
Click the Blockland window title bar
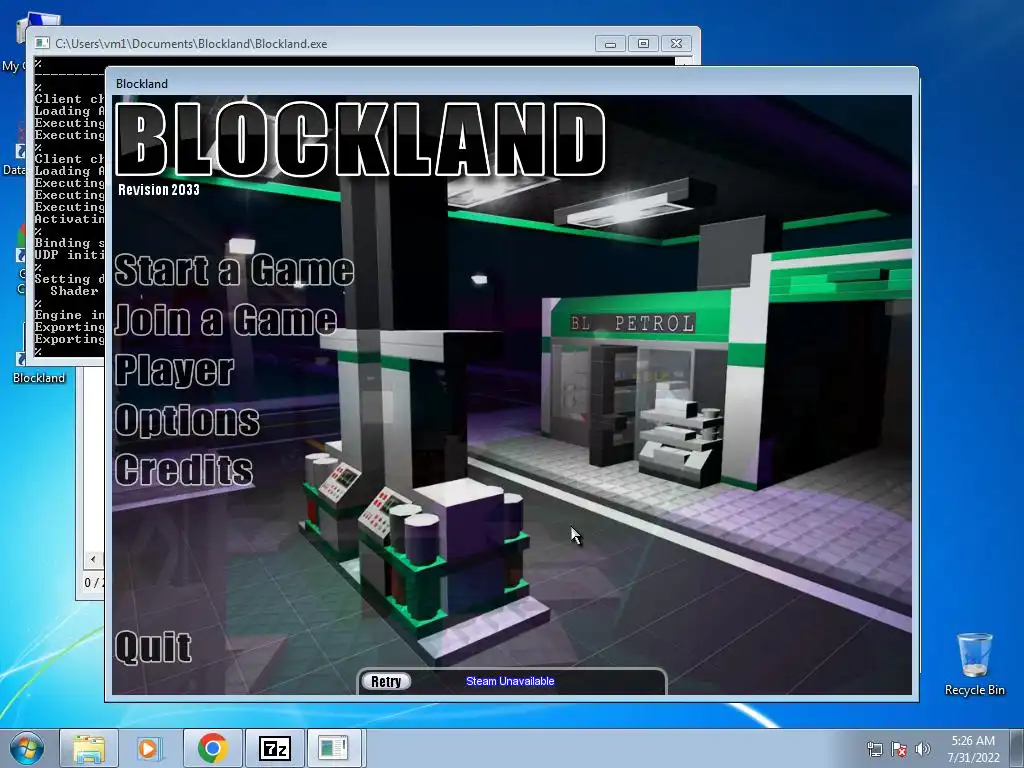(511, 83)
